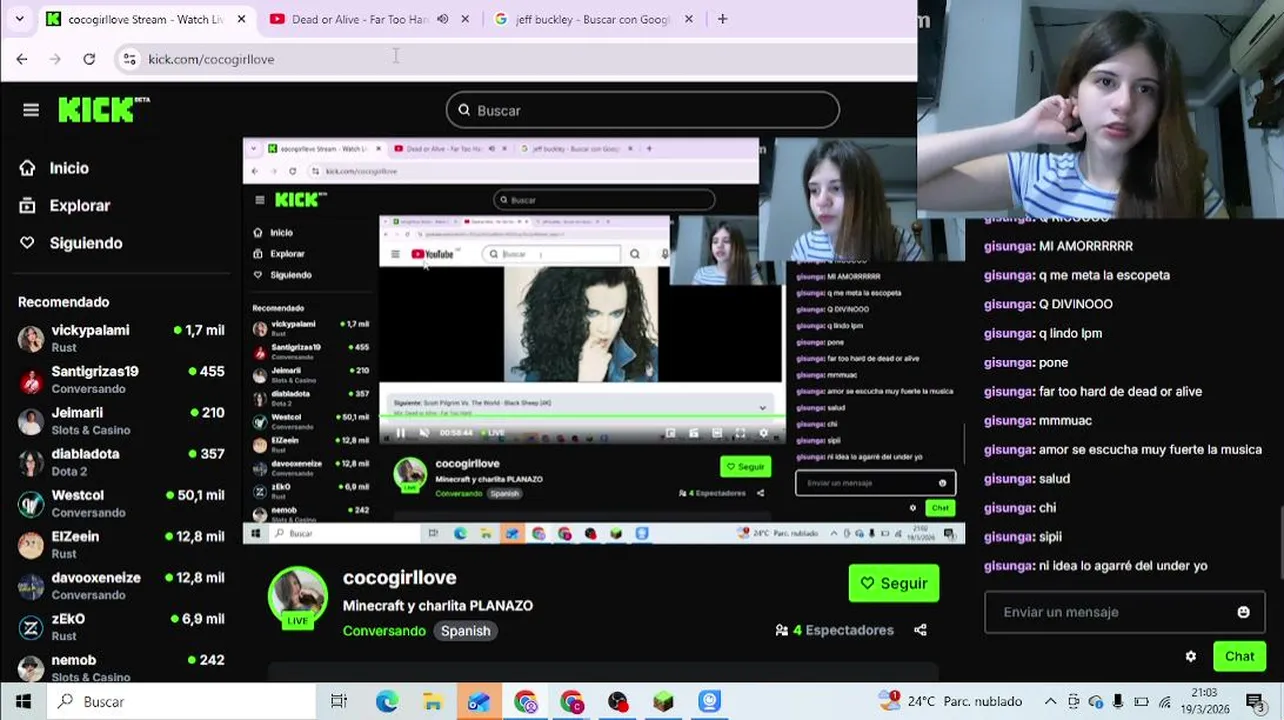
Task: Open the chat emoji picker
Action: click(1243, 612)
